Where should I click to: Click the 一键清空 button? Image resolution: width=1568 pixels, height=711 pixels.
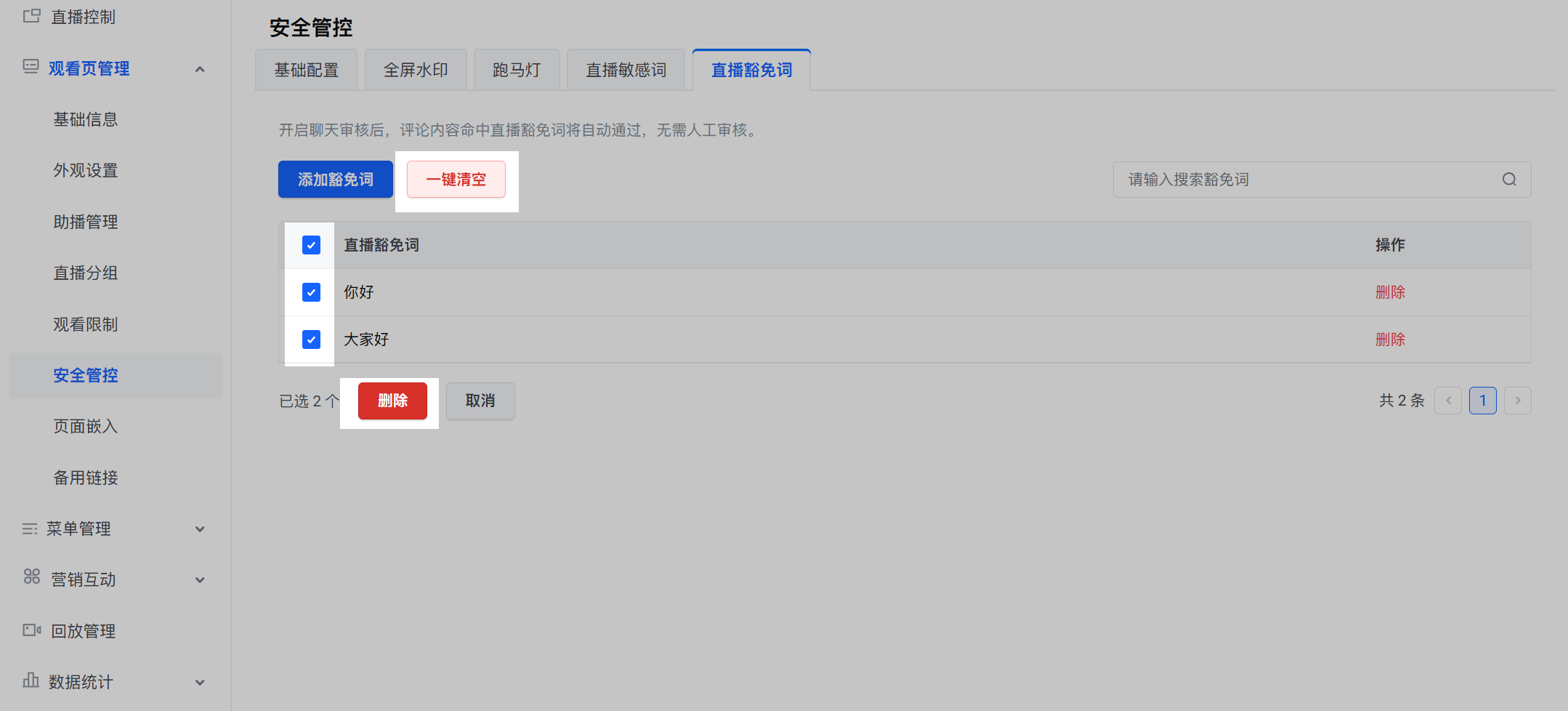456,180
